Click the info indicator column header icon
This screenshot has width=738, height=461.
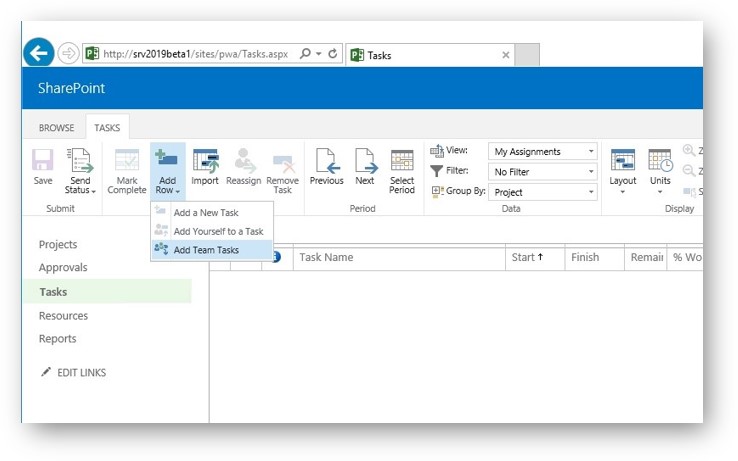pos(276,257)
